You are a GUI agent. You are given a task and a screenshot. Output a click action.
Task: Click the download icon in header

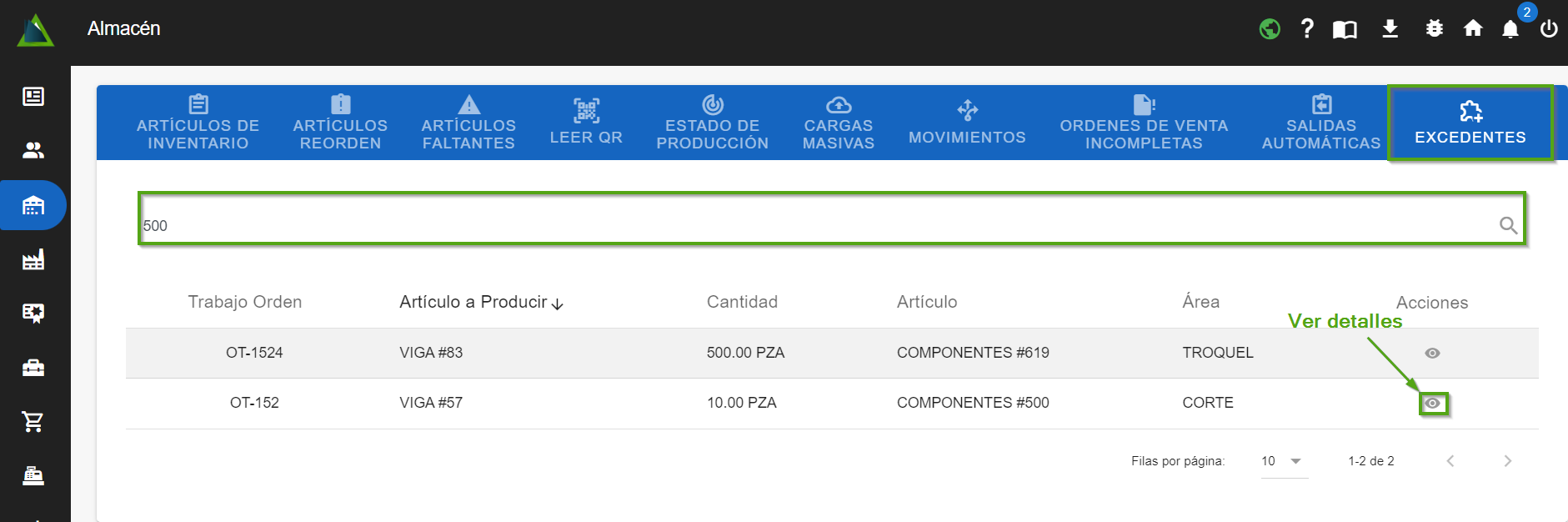pyautogui.click(x=1390, y=29)
